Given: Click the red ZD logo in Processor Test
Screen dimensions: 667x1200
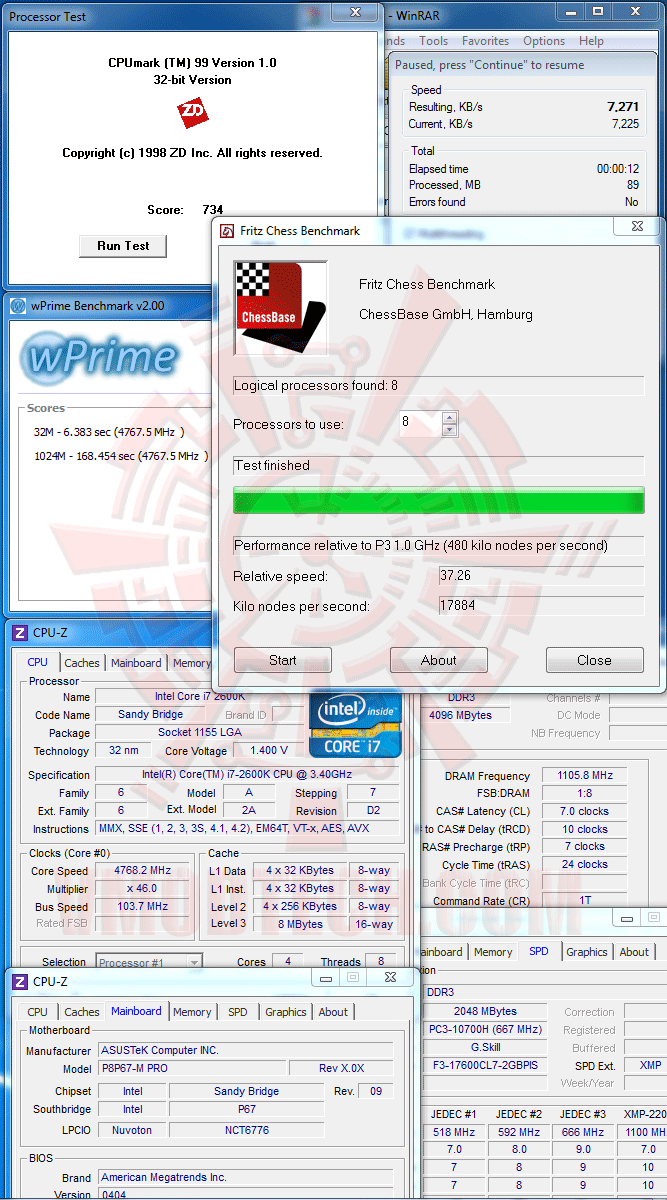Looking at the screenshot, I should pos(193,113).
